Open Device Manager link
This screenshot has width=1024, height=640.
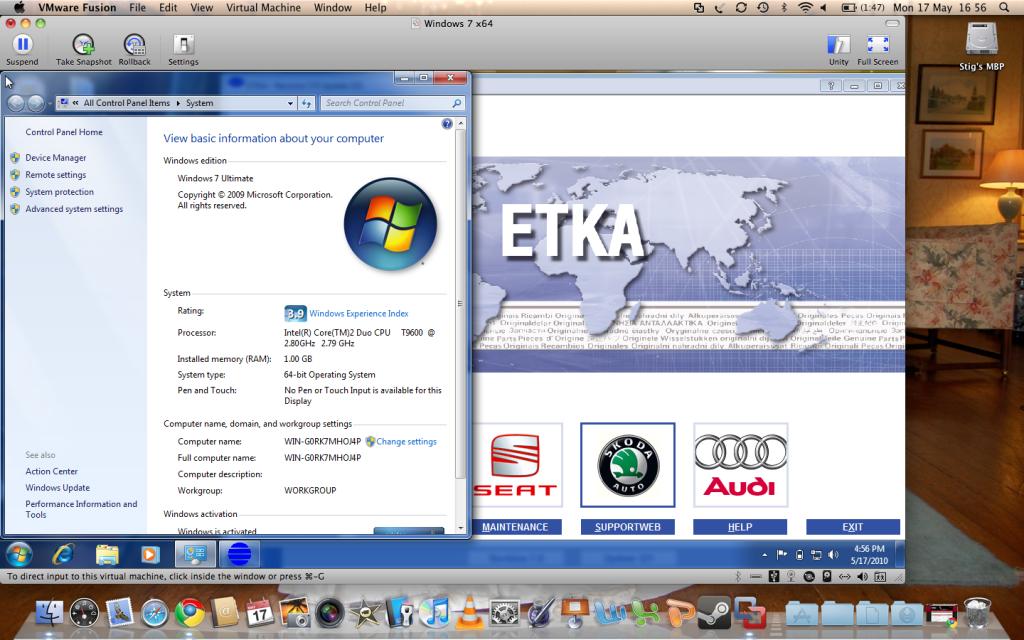click(56, 157)
